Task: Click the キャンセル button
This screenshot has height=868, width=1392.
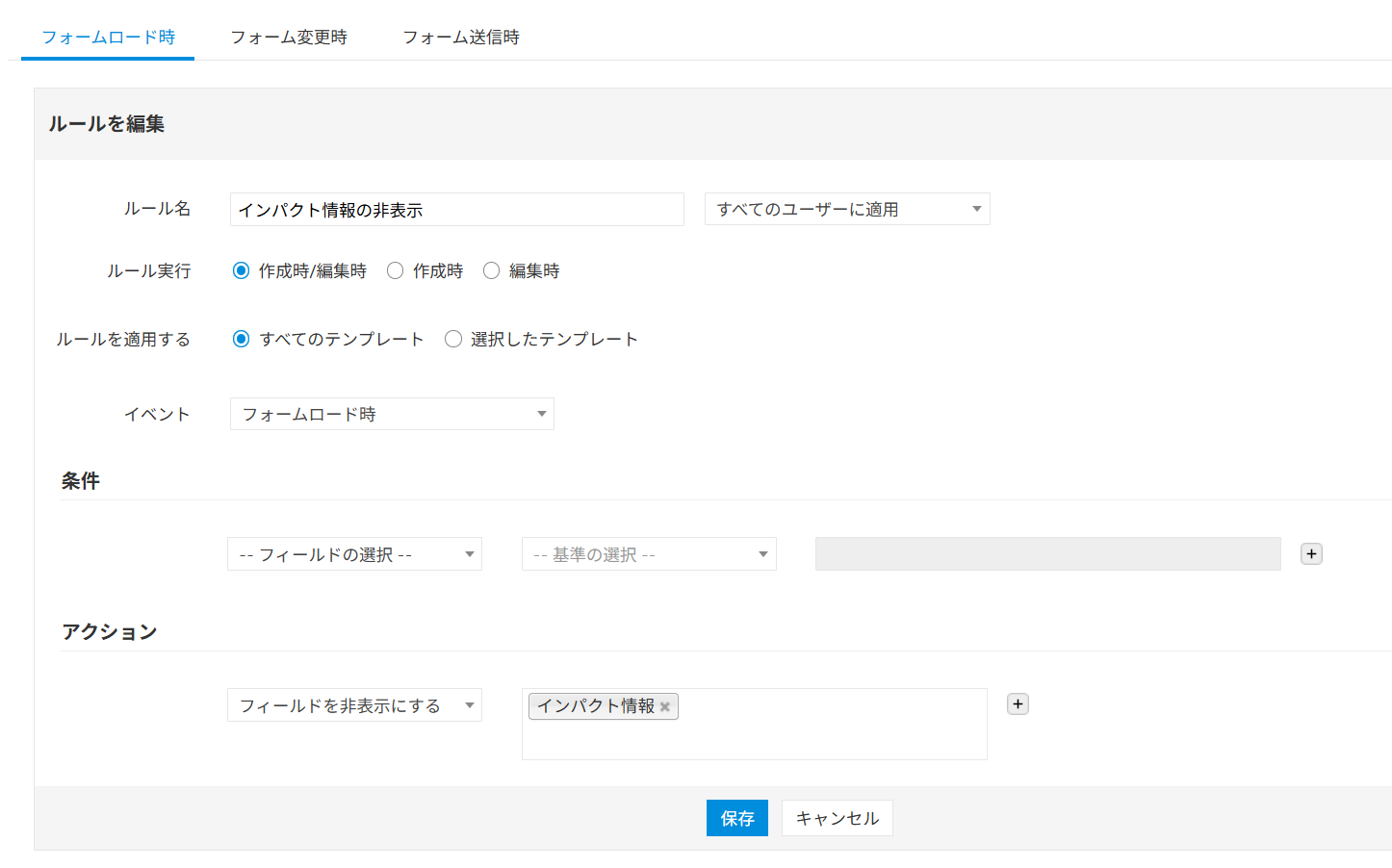Action: 838,818
